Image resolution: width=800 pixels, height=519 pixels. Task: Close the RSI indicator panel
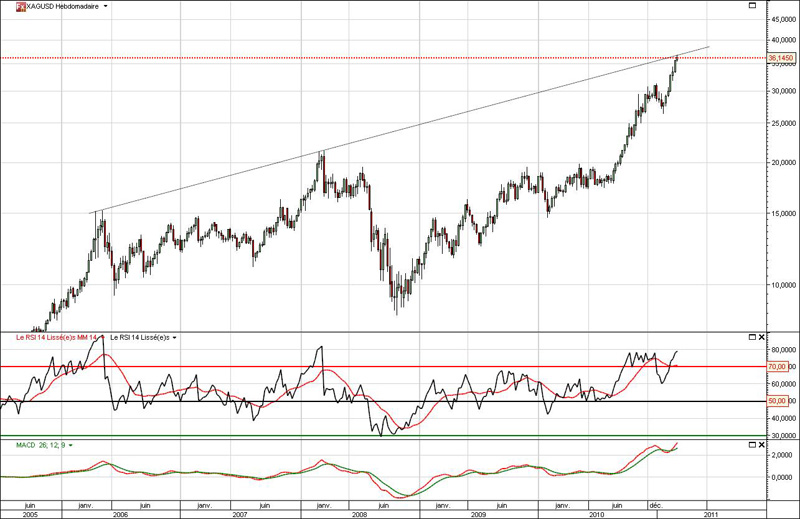pyautogui.click(x=762, y=338)
